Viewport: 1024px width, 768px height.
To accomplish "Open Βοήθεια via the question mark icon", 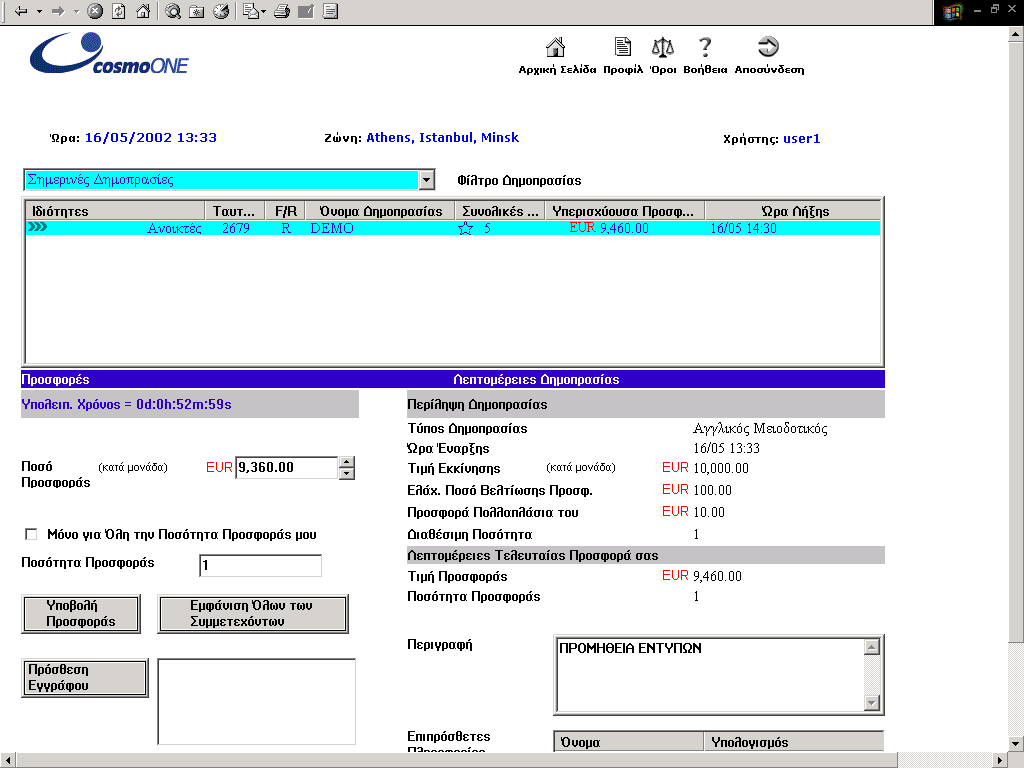I will [x=705, y=47].
